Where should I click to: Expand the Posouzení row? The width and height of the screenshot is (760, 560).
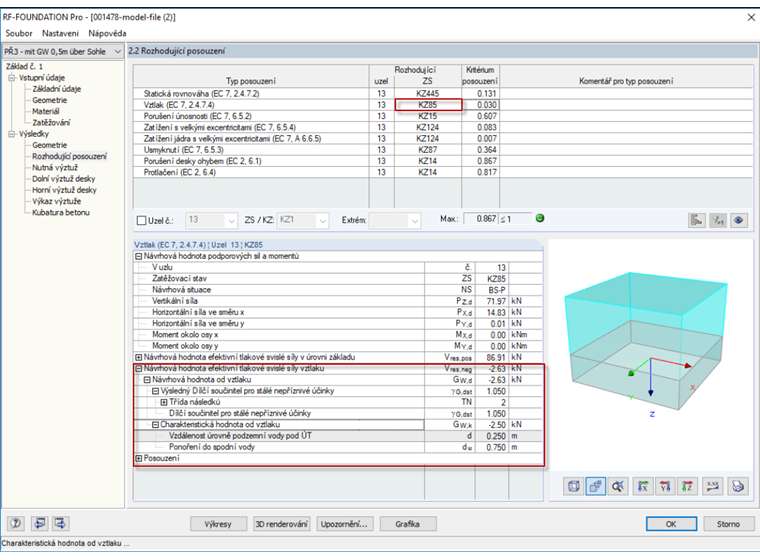click(139, 458)
